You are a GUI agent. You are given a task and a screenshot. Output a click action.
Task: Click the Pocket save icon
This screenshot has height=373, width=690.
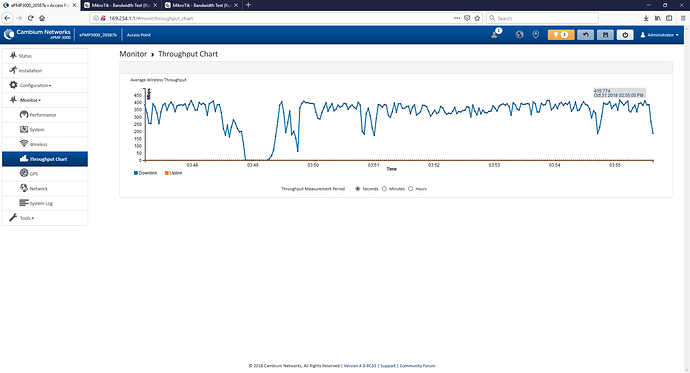point(467,18)
